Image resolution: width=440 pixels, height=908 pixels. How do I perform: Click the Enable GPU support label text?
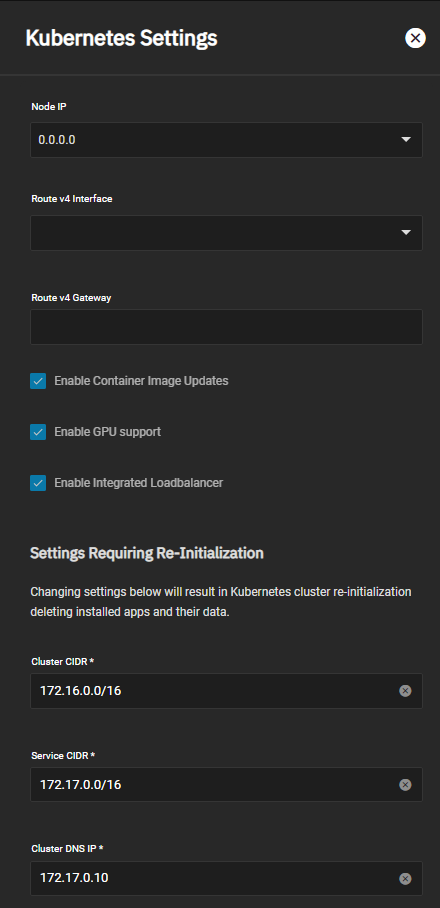tap(108, 432)
